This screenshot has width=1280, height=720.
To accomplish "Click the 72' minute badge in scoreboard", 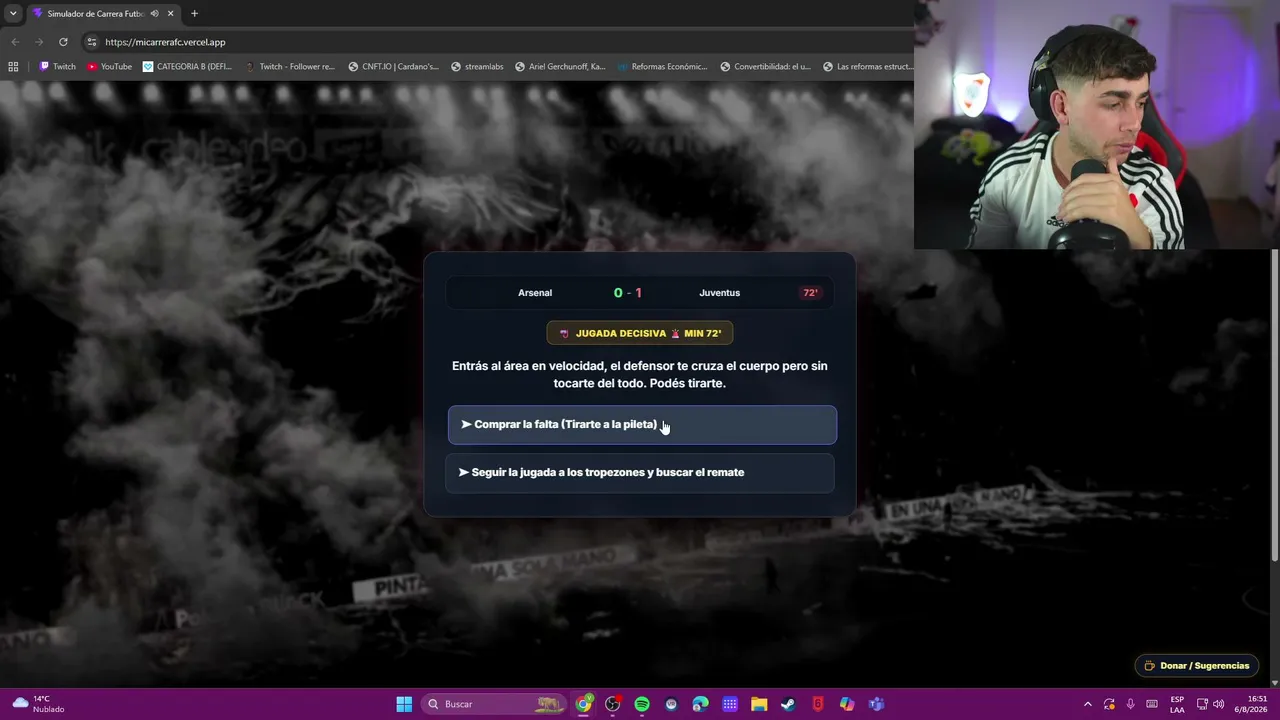I will [x=810, y=293].
